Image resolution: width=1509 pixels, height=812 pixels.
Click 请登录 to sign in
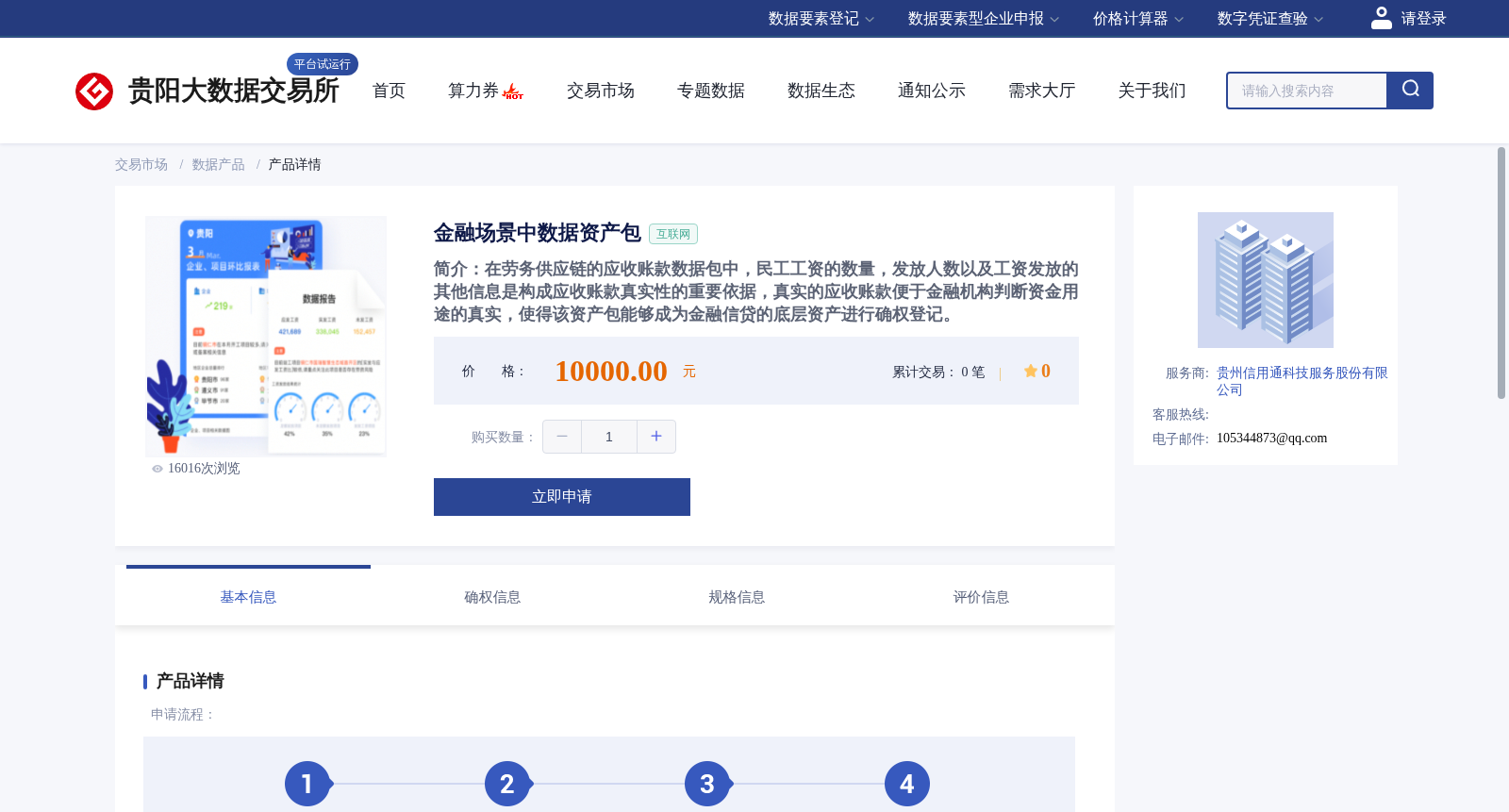(x=1423, y=19)
